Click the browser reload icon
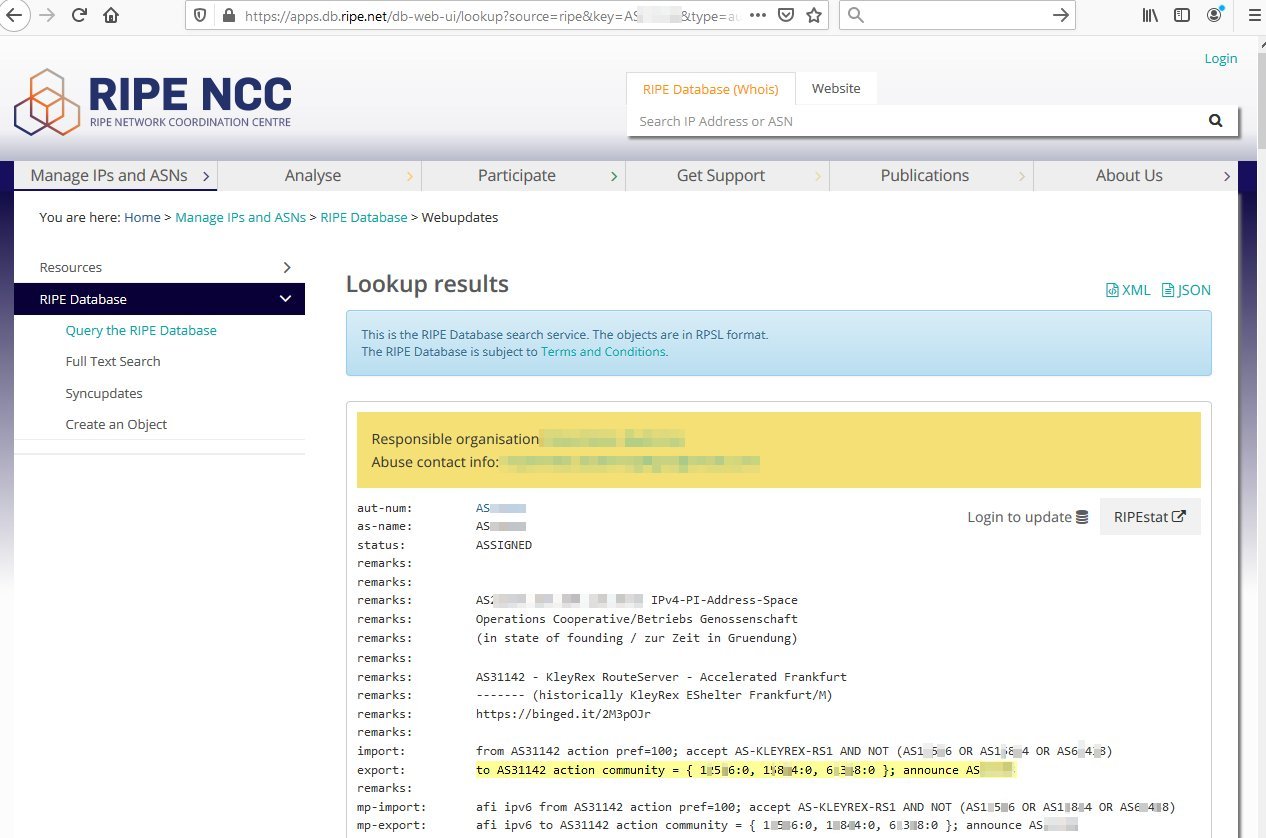 pos(79,15)
